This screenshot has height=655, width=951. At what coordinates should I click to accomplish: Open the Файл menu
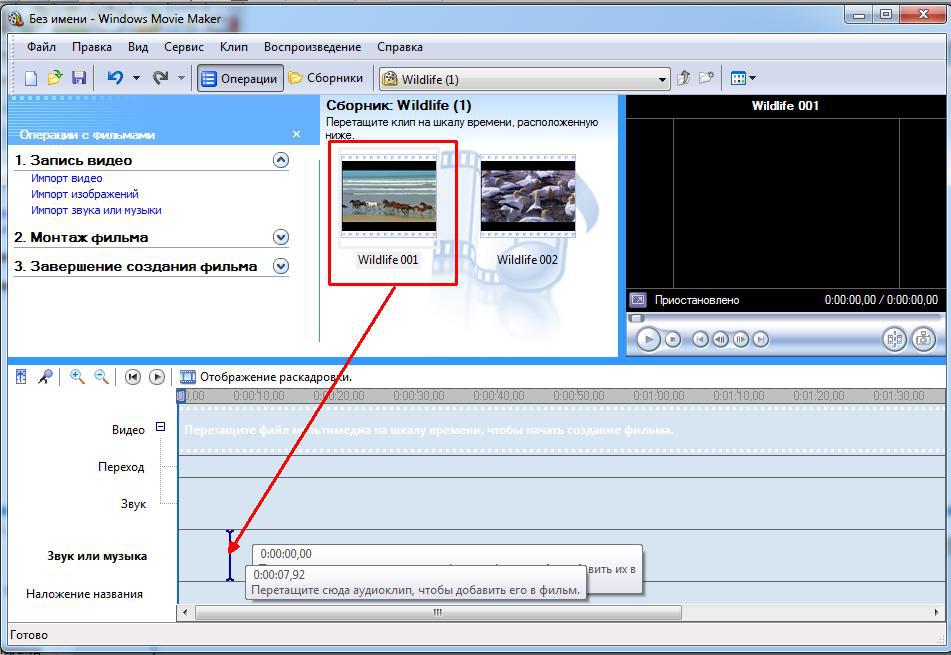pos(41,47)
